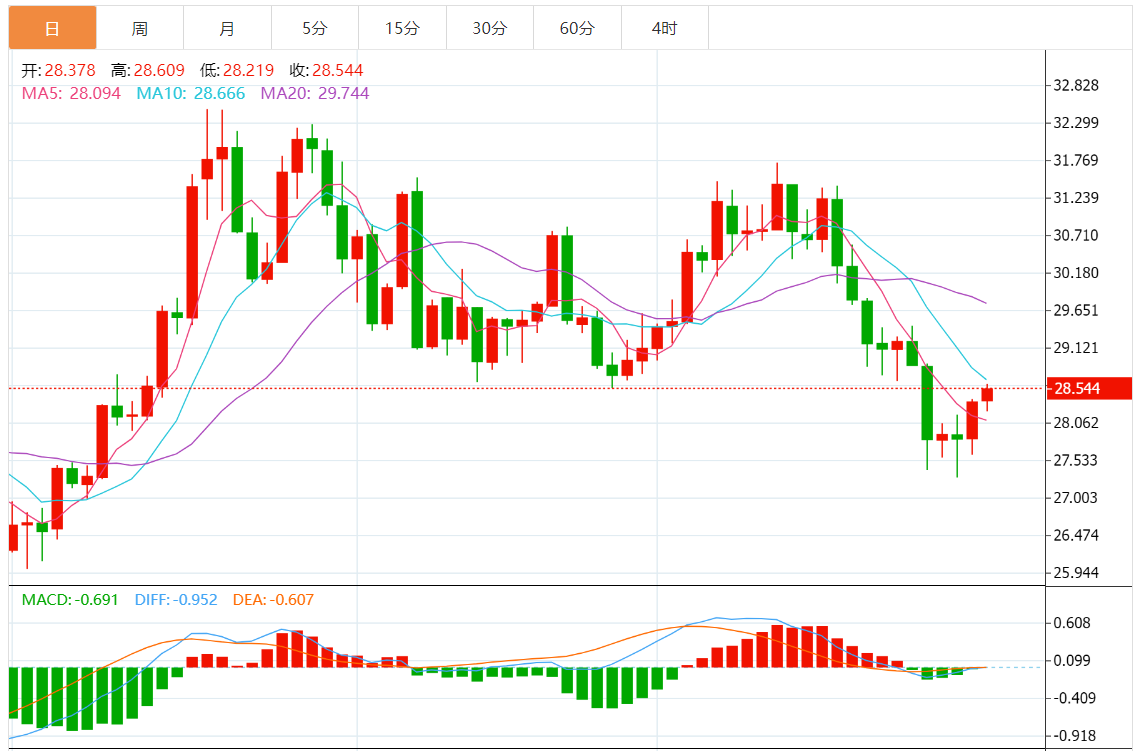Click the 28.062 price axis label
This screenshot has height=751, width=1143.
pos(1076,423)
